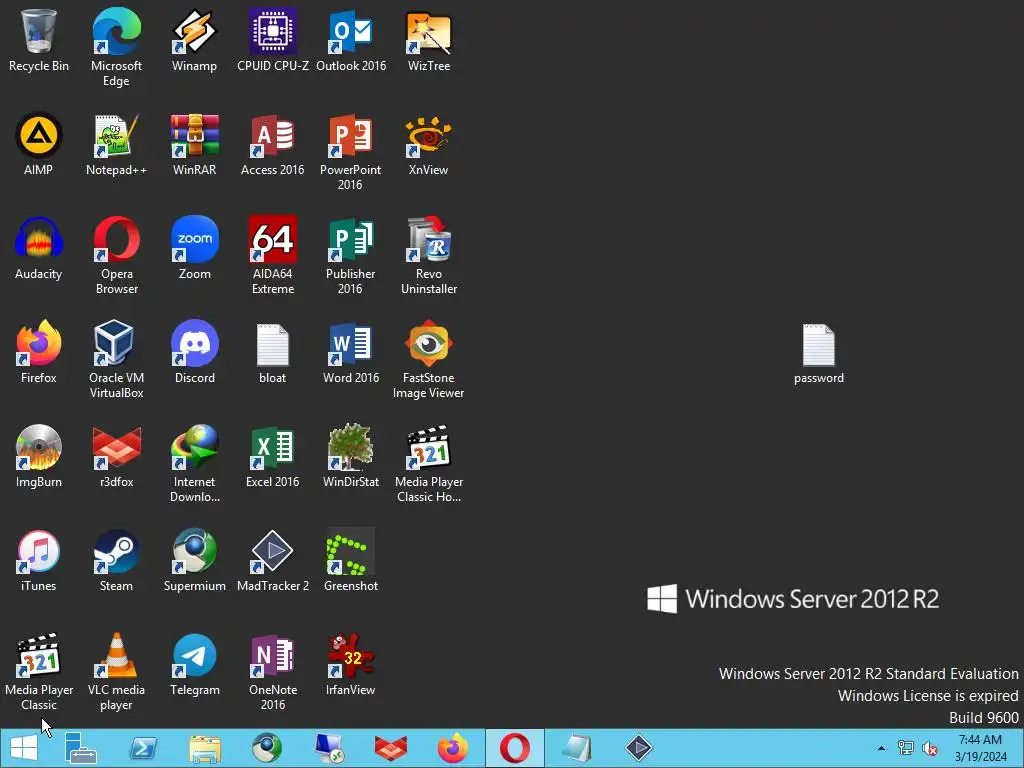Click the WinDirStat desktop icon

click(351, 456)
